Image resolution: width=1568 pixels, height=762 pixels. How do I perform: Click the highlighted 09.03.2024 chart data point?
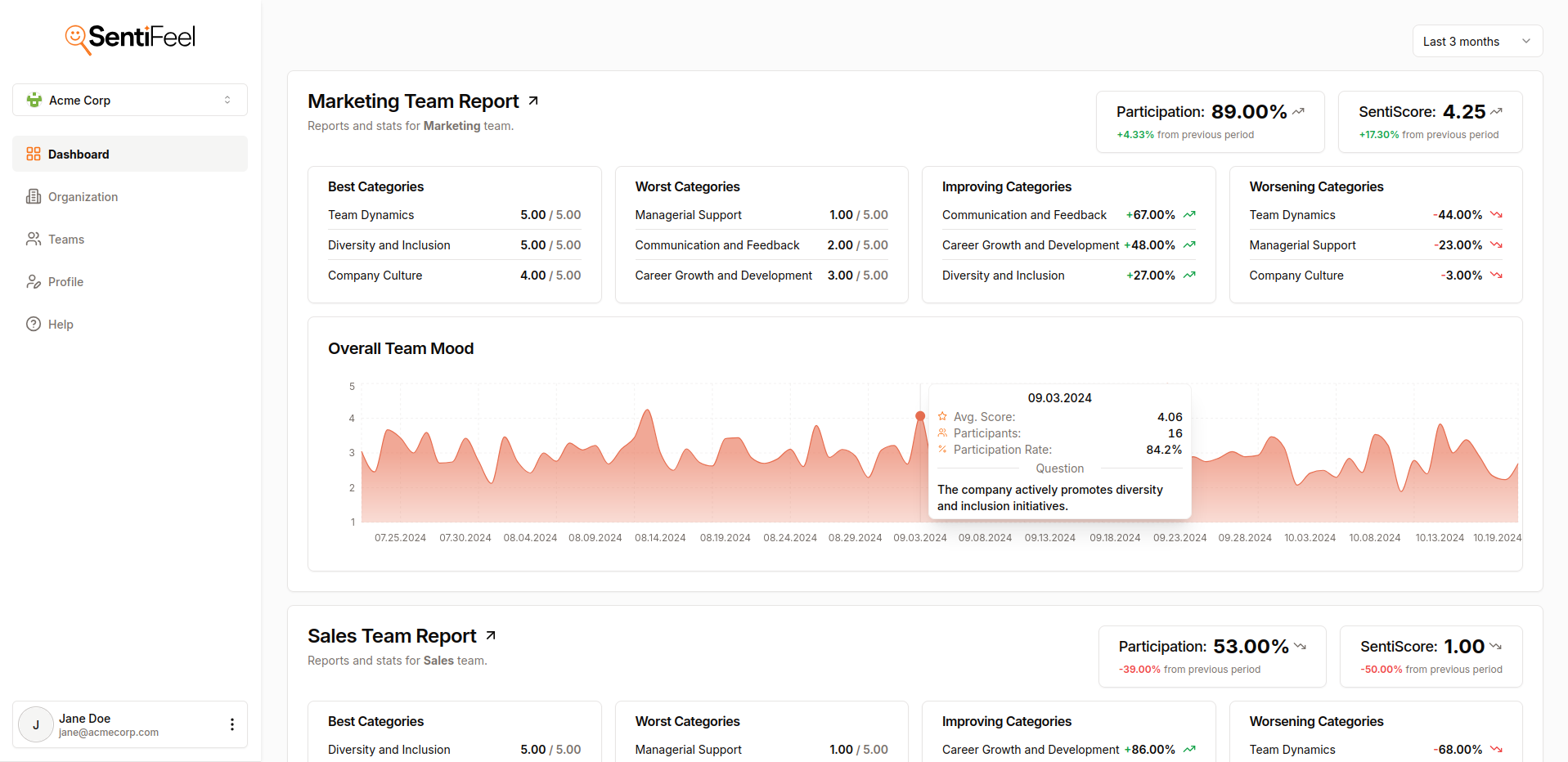click(920, 416)
